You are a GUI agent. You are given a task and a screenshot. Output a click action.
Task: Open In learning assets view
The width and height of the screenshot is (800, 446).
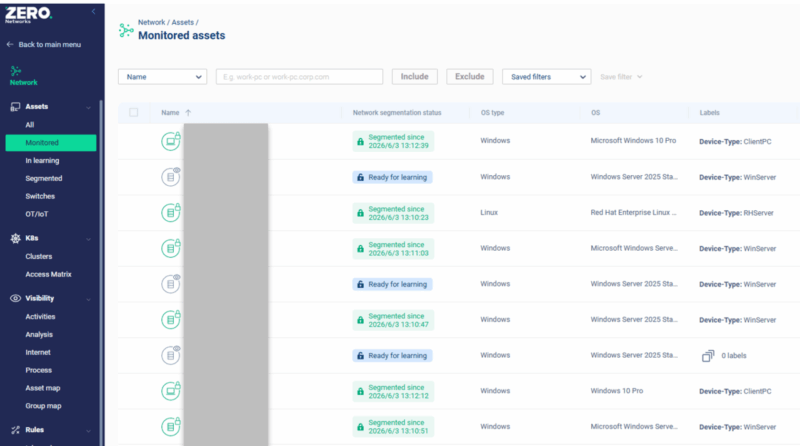(x=42, y=160)
